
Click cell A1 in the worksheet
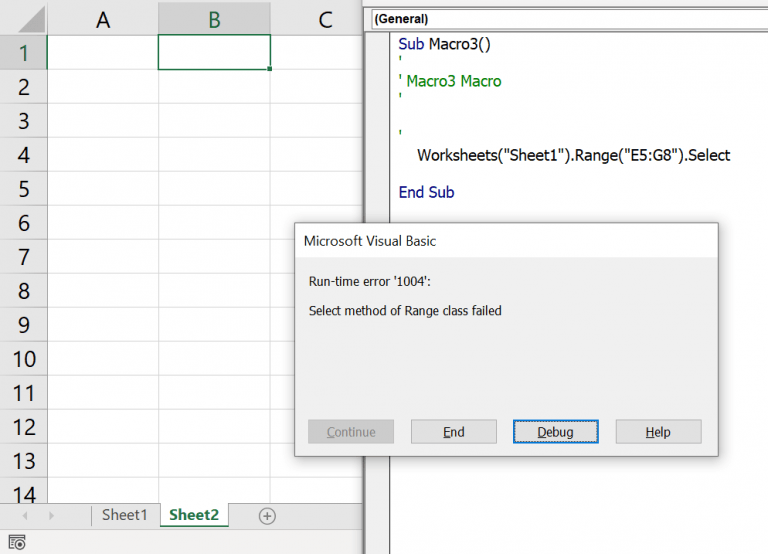[103, 52]
